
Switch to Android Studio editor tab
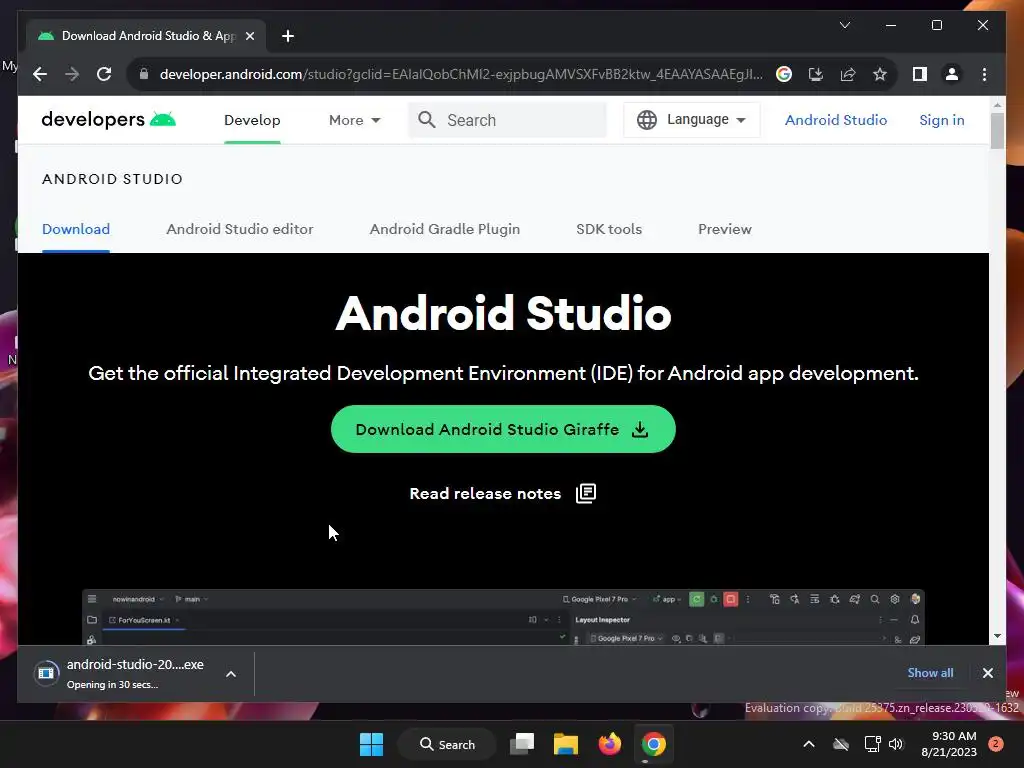point(240,229)
